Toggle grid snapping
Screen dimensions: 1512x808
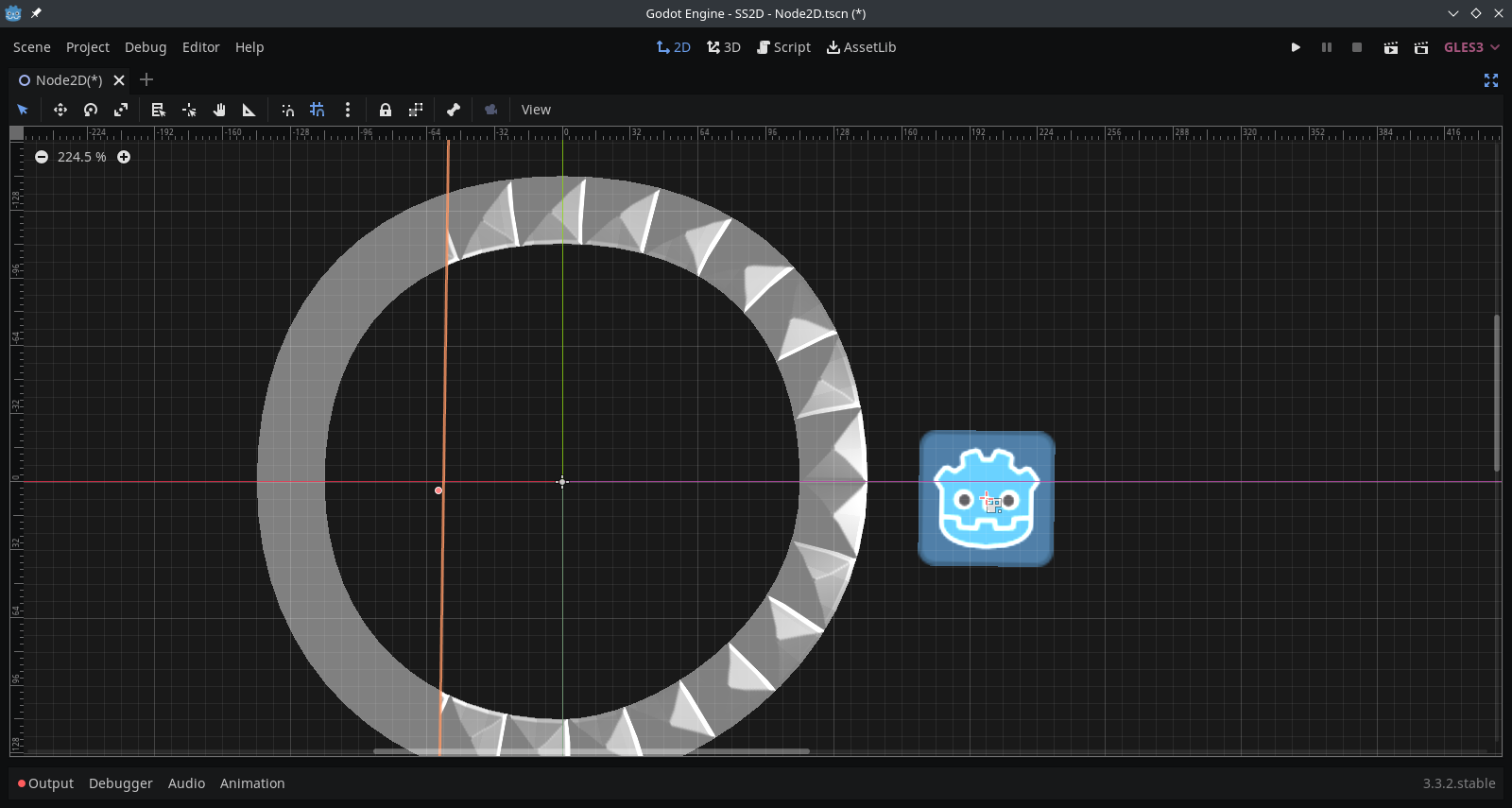pyautogui.click(x=318, y=110)
